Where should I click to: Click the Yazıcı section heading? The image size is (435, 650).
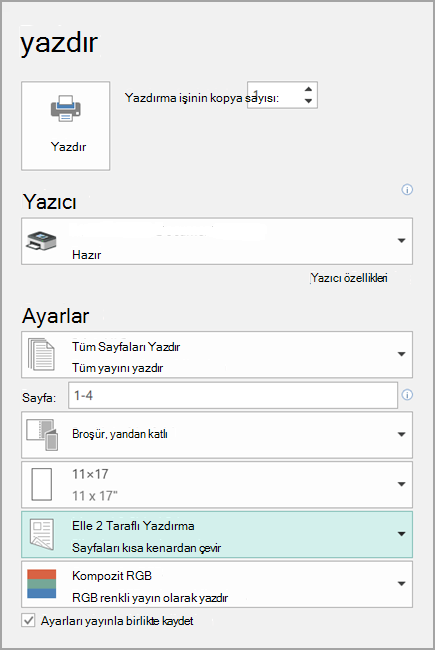click(49, 202)
